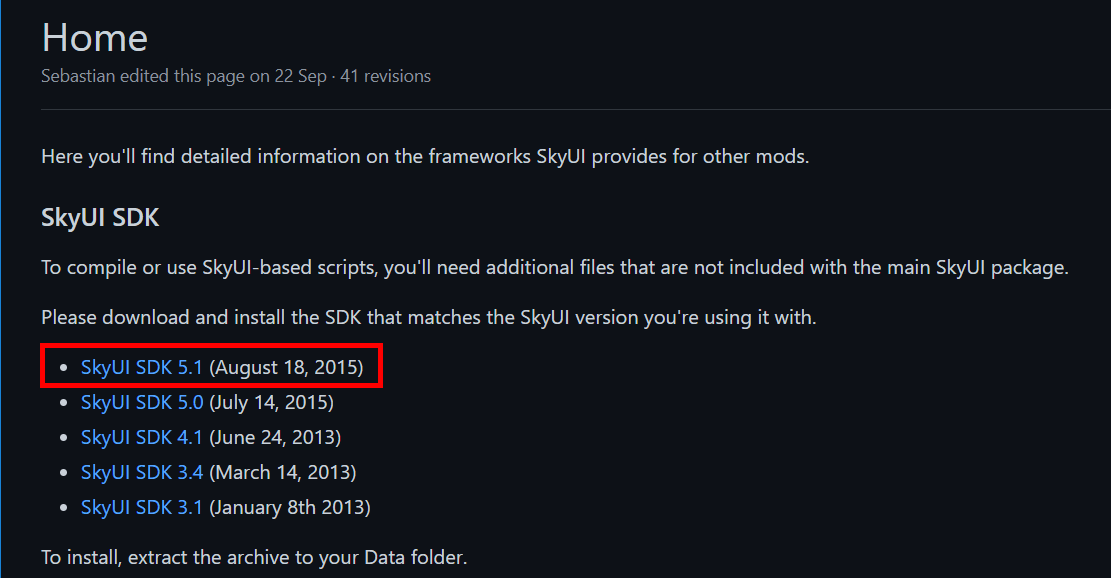Viewport: 1111px width, 578px height.
Task: Click the March 14, 2013 date text
Action: 283,472
